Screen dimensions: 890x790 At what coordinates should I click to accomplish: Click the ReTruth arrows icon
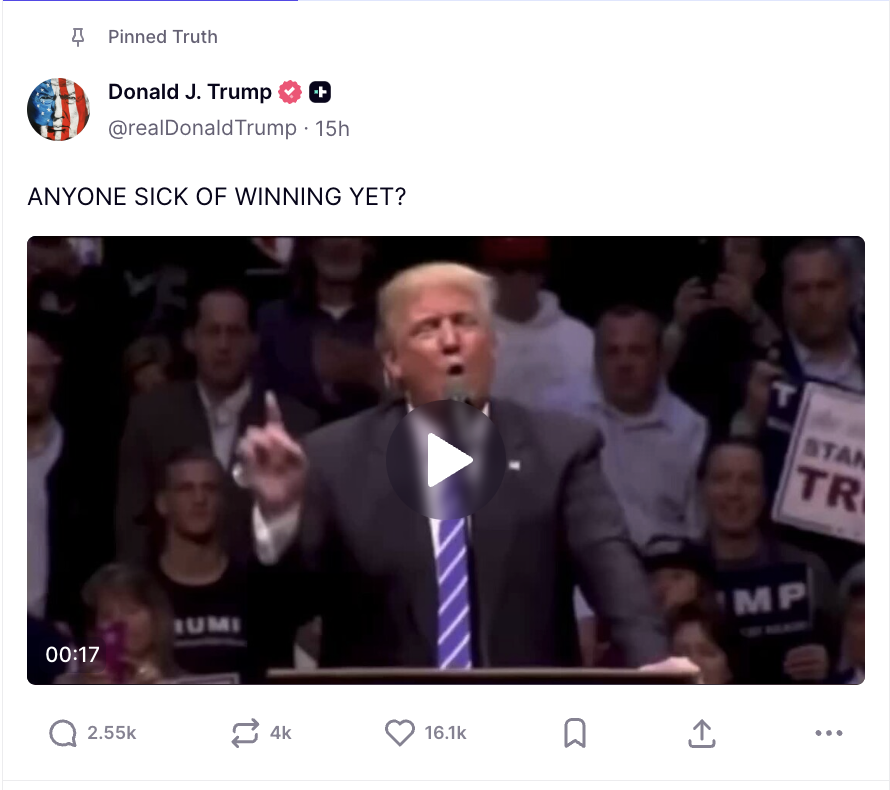[245, 733]
